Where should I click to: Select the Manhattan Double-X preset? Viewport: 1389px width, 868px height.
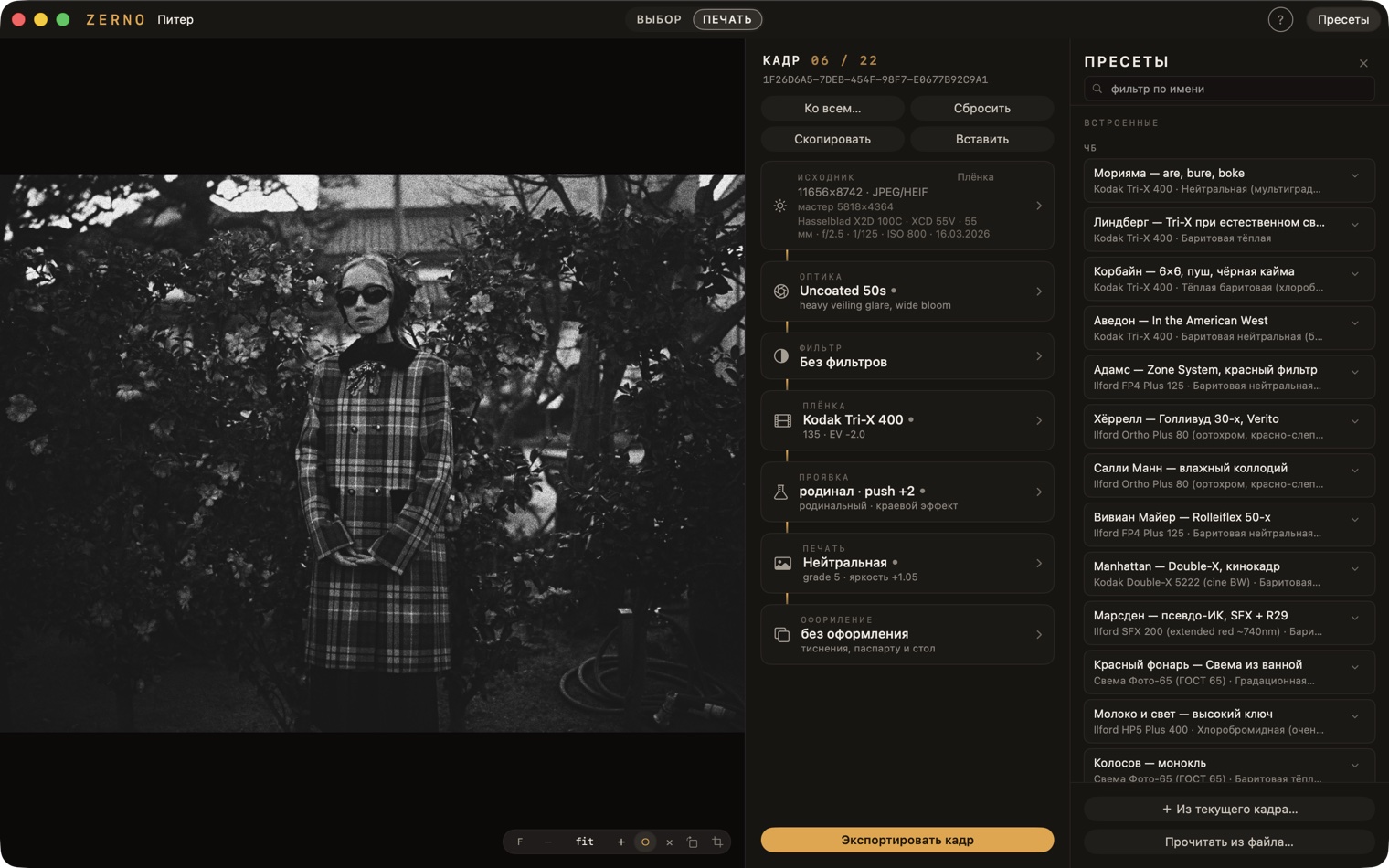1229,574
